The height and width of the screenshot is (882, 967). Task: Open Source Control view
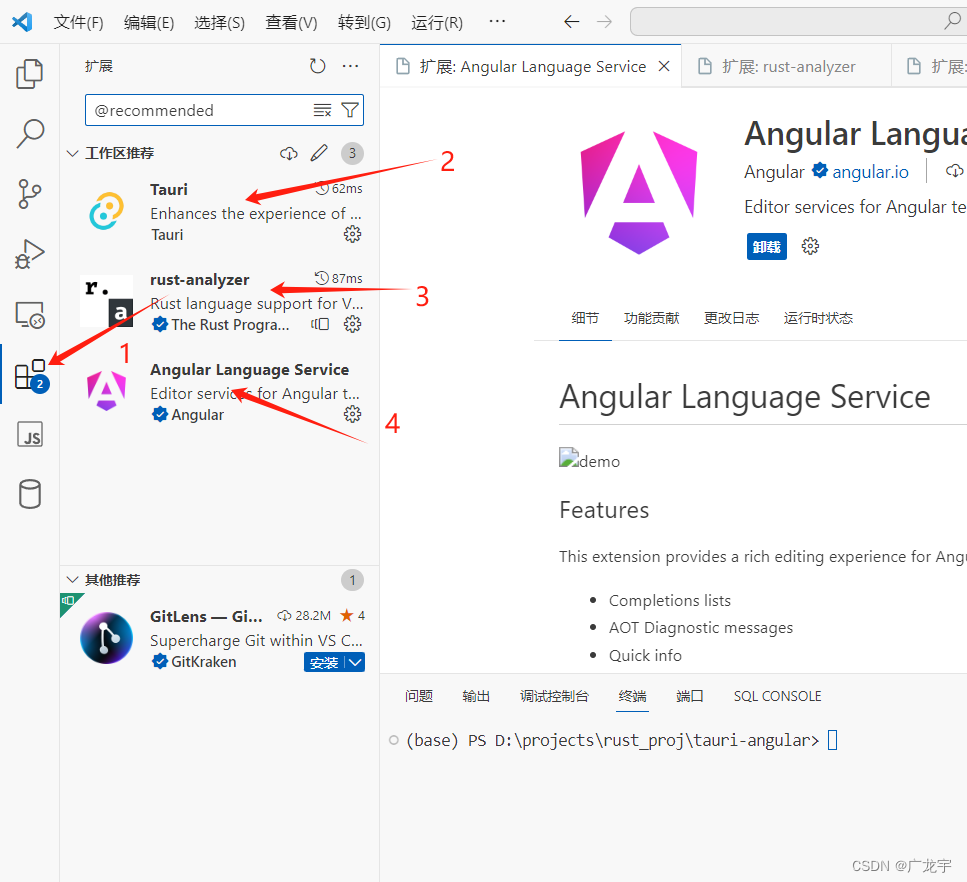pyautogui.click(x=30, y=194)
